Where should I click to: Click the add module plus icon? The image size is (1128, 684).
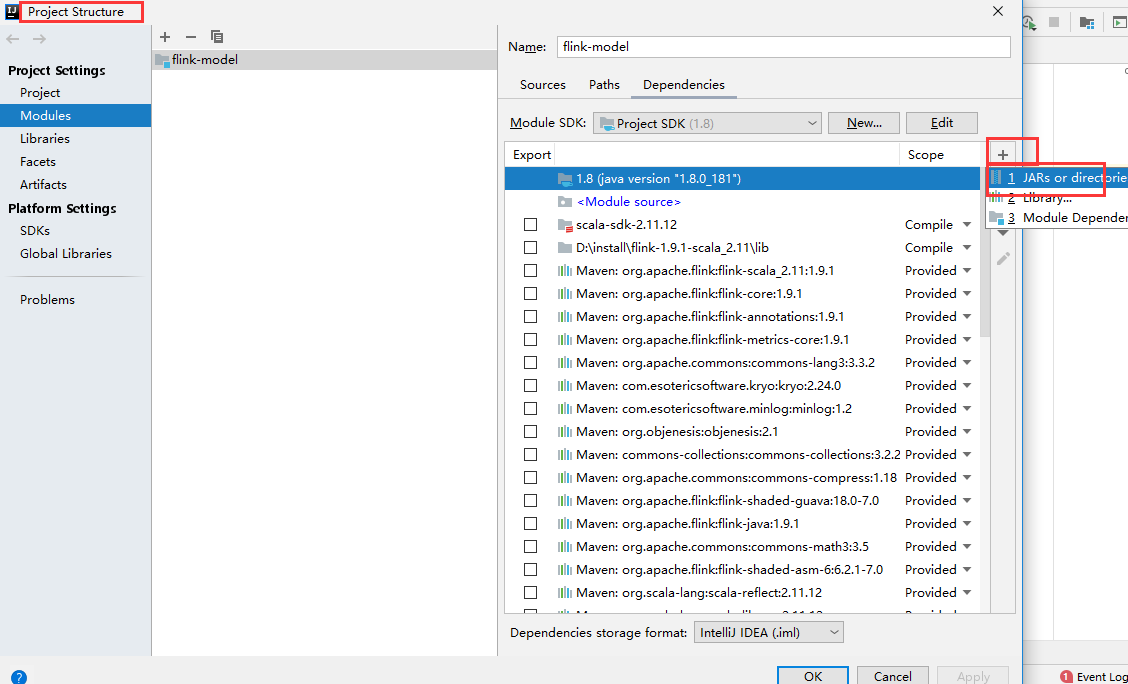165,37
